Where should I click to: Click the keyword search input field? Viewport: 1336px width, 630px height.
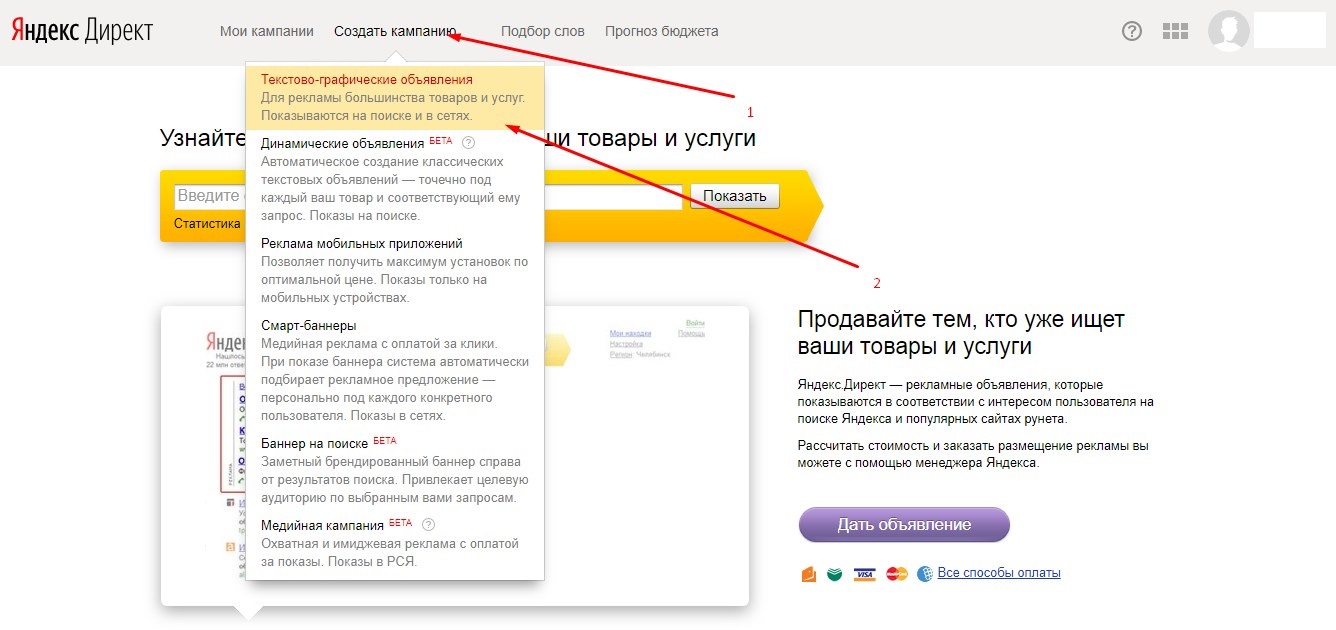pos(428,197)
